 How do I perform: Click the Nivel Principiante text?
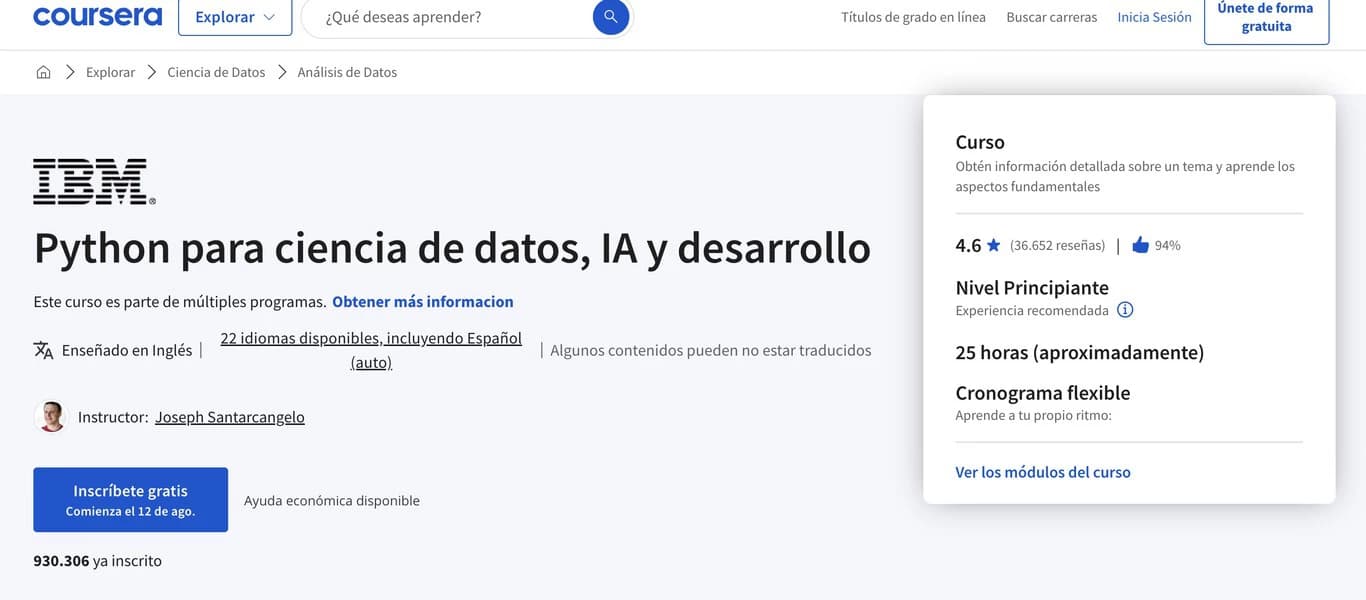[x=1032, y=288]
